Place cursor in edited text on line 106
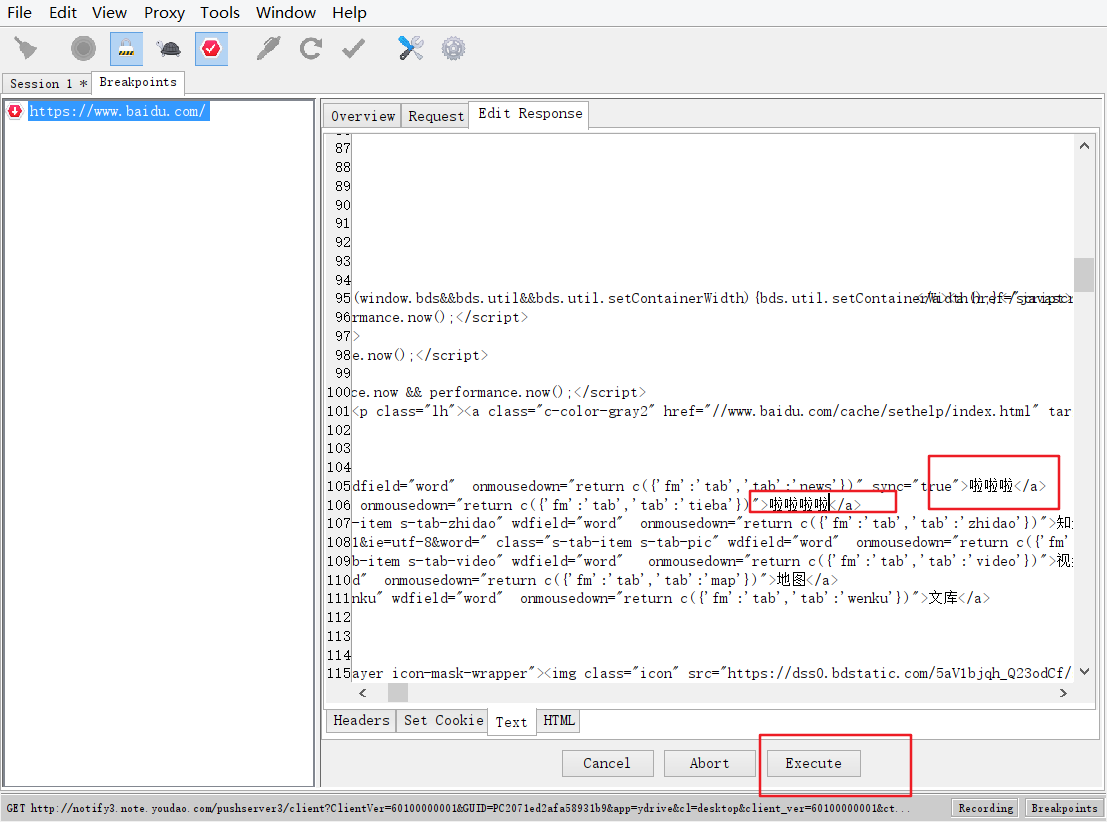This screenshot has width=1107, height=822. point(798,505)
